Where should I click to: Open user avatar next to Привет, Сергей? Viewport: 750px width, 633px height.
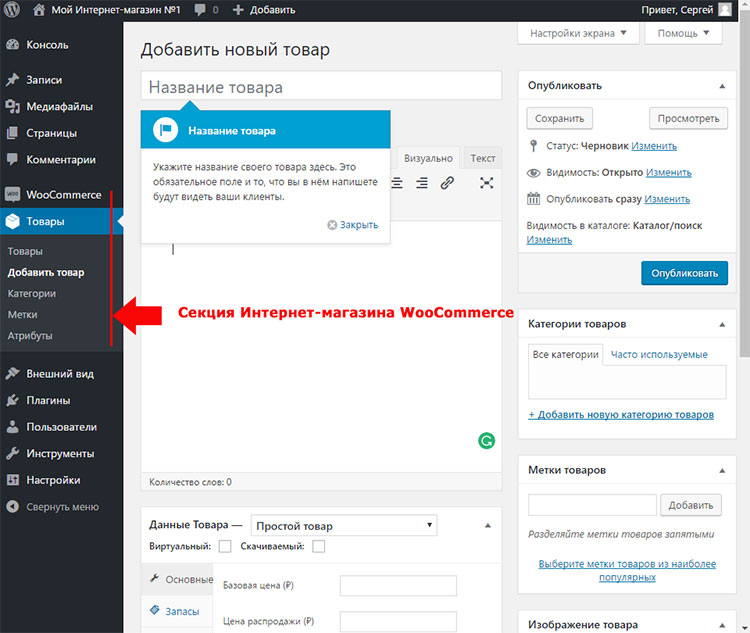coord(725,10)
